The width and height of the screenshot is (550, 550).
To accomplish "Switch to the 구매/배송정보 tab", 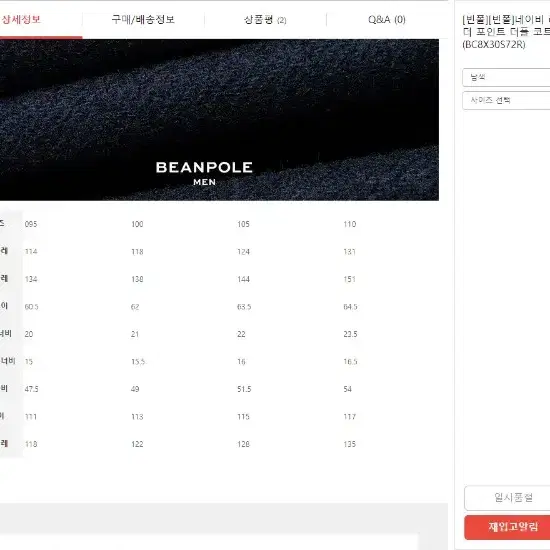I will [x=143, y=19].
